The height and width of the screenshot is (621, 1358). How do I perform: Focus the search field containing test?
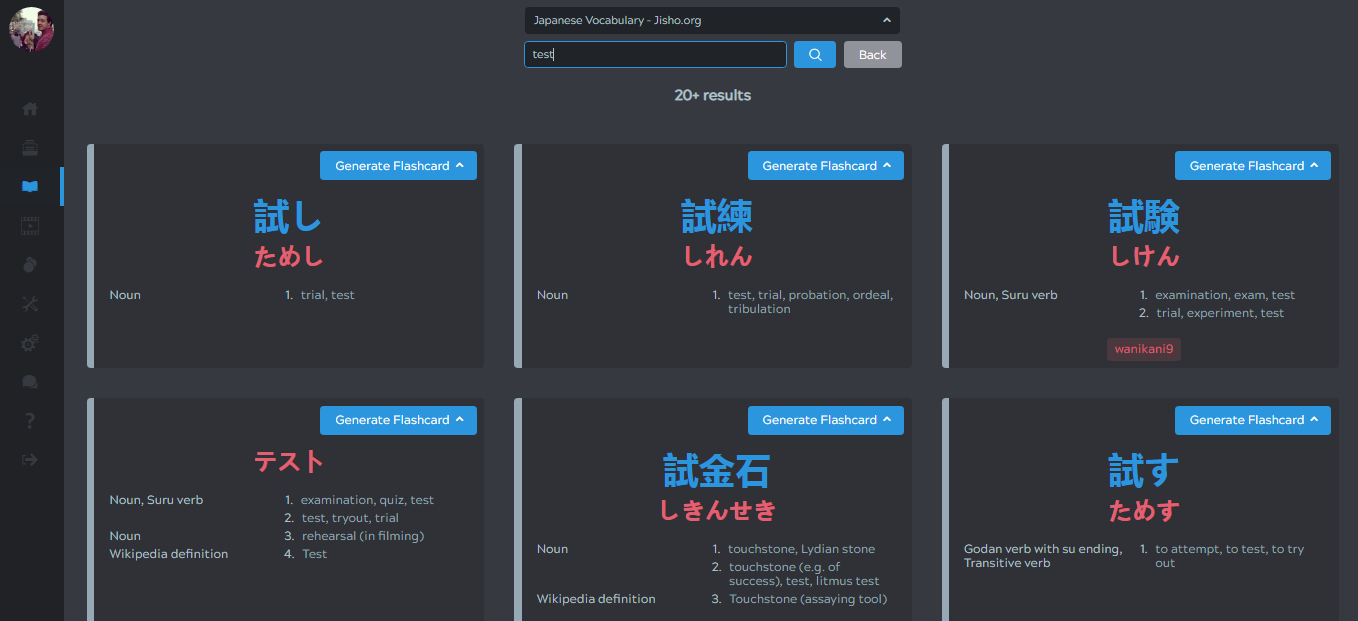click(x=655, y=54)
